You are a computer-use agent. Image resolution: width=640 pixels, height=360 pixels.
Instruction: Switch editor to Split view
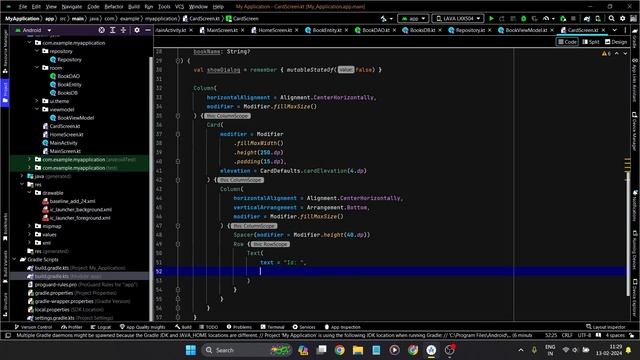(591, 42)
